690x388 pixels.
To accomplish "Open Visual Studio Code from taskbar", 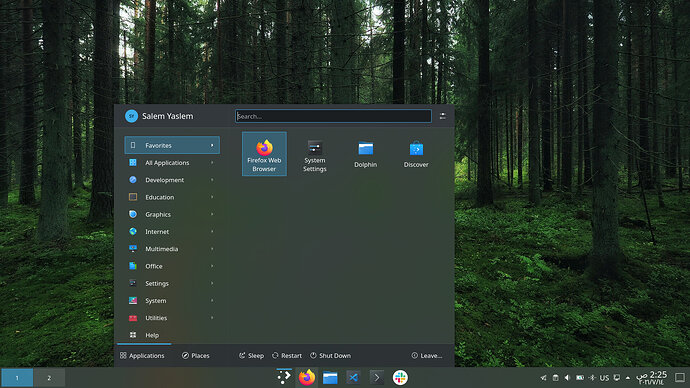I will (x=353, y=377).
